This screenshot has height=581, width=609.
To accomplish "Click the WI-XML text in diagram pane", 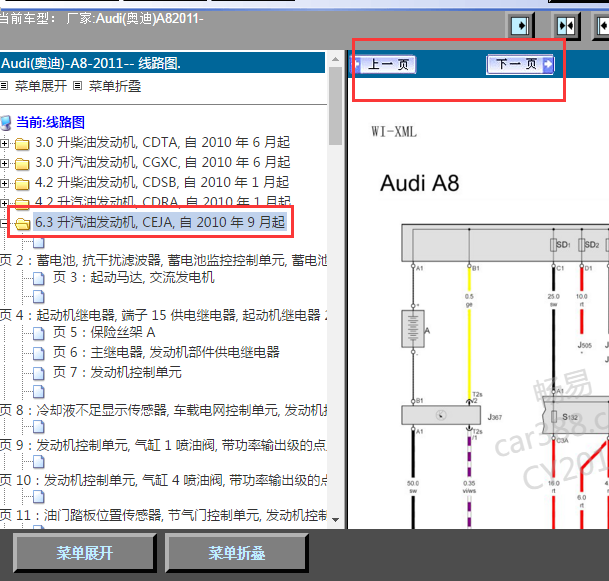I will tap(394, 132).
